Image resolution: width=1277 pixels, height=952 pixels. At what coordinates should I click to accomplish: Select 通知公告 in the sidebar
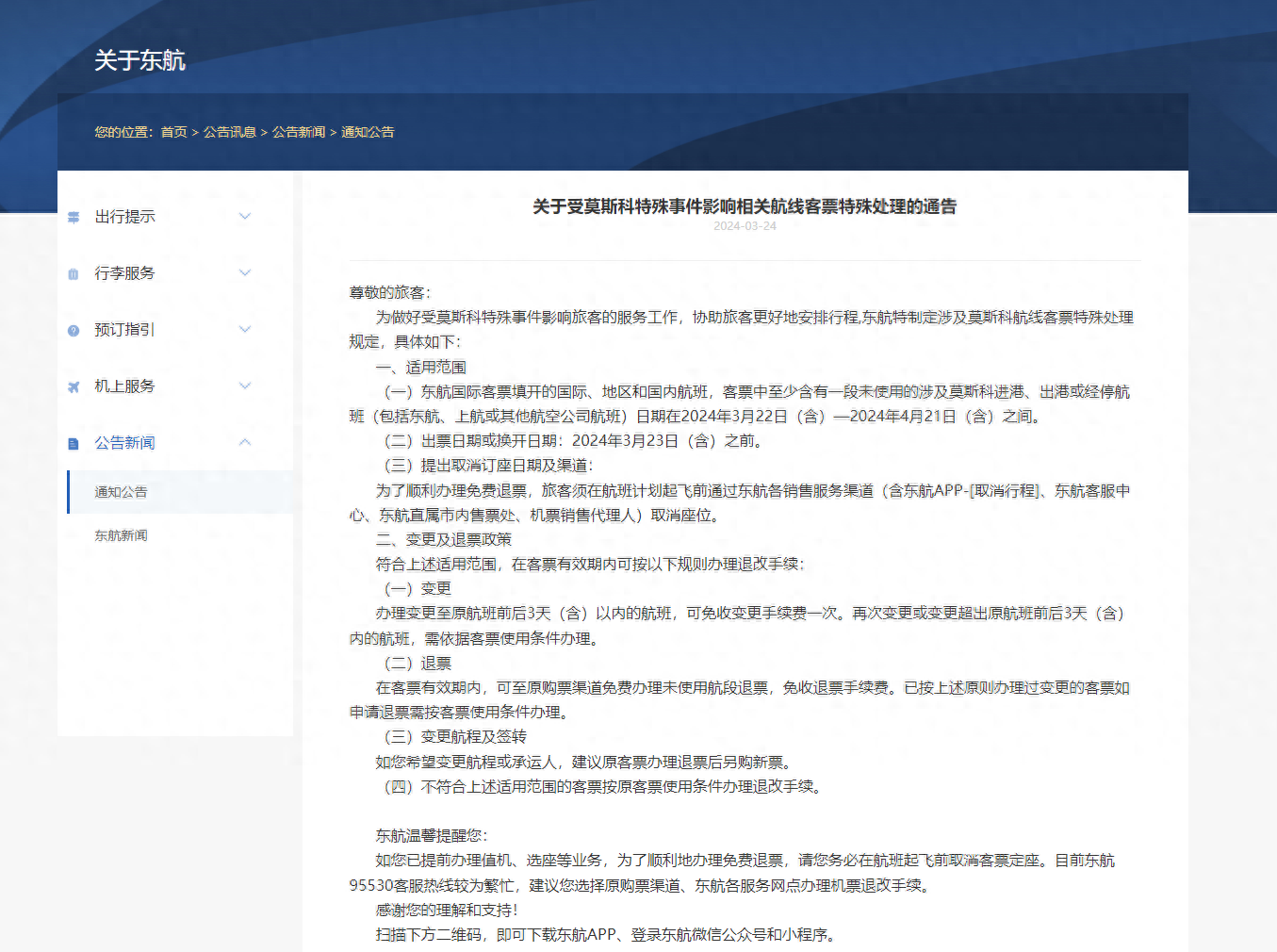click(x=121, y=492)
